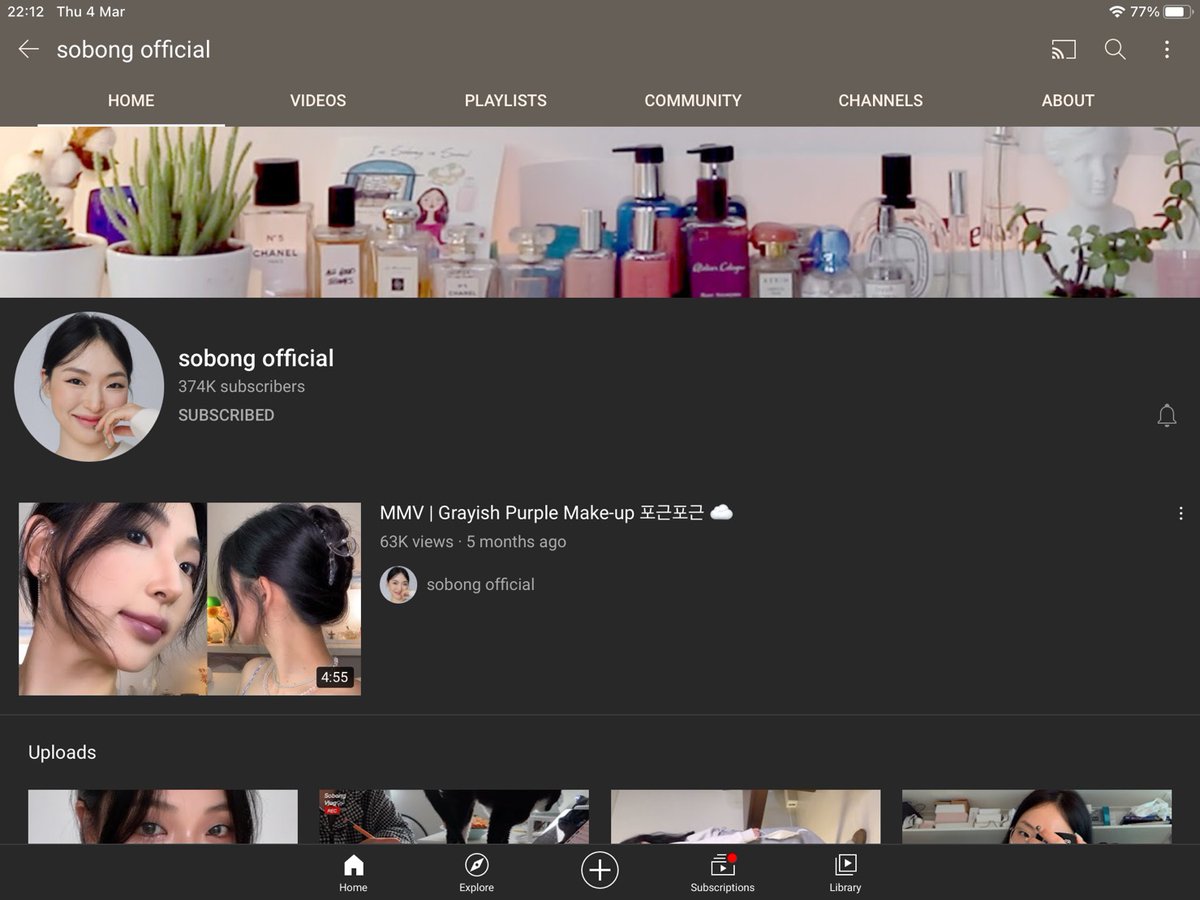1200x900 pixels.
Task: Tap the 22:12 clock in status bar
Action: (25, 12)
